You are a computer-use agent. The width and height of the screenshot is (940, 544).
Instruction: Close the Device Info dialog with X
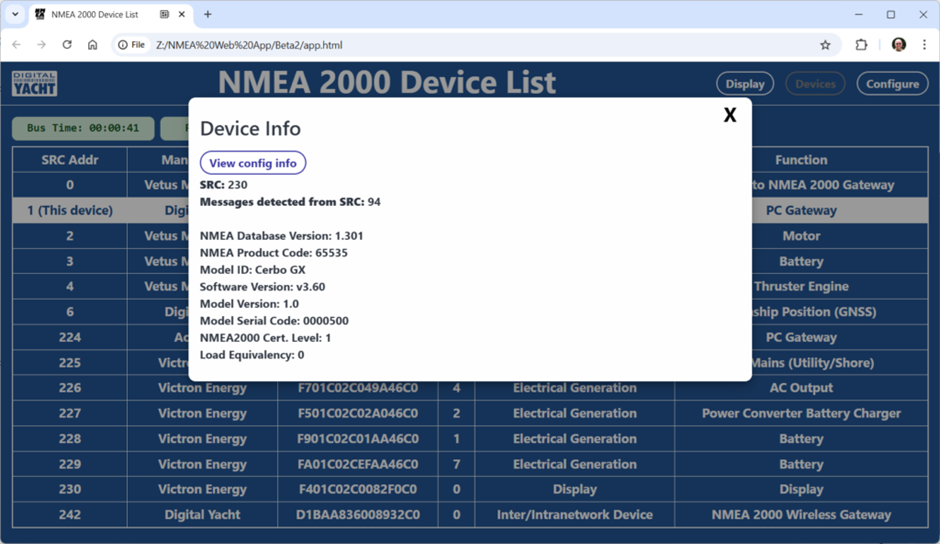click(730, 115)
